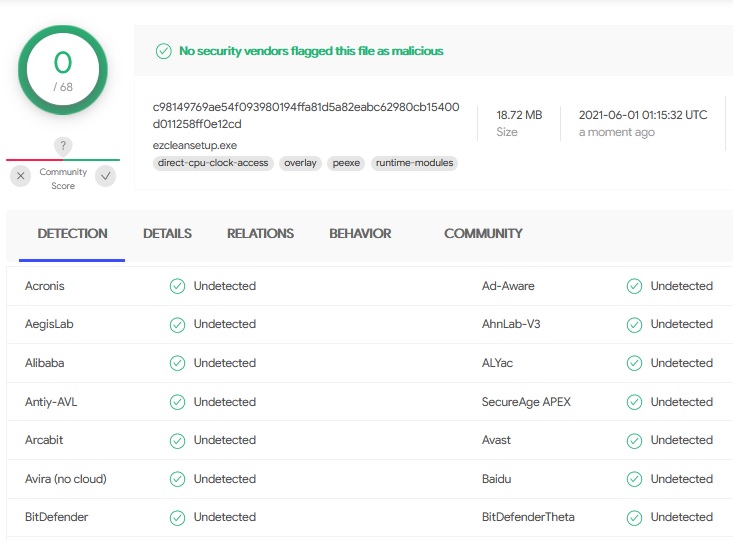Click the check icon in the AegisLab row

tap(178, 325)
